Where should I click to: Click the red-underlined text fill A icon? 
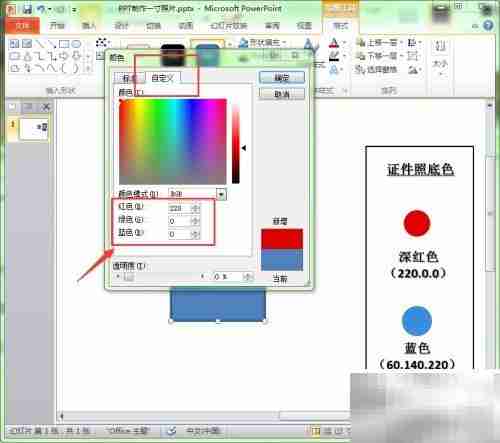click(x=334, y=43)
